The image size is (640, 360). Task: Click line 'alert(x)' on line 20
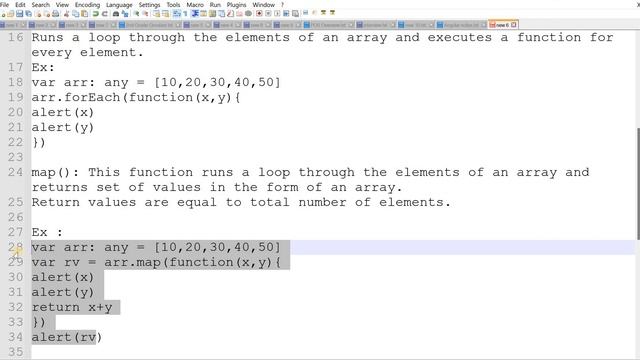pyautogui.click(x=63, y=112)
